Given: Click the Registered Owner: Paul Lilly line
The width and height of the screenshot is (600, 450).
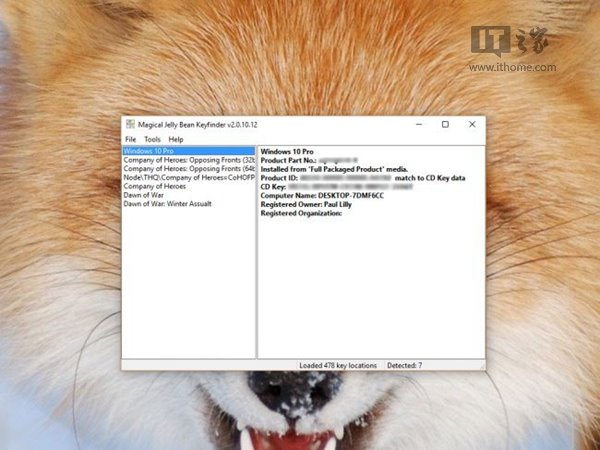Looking at the screenshot, I should tap(306, 204).
